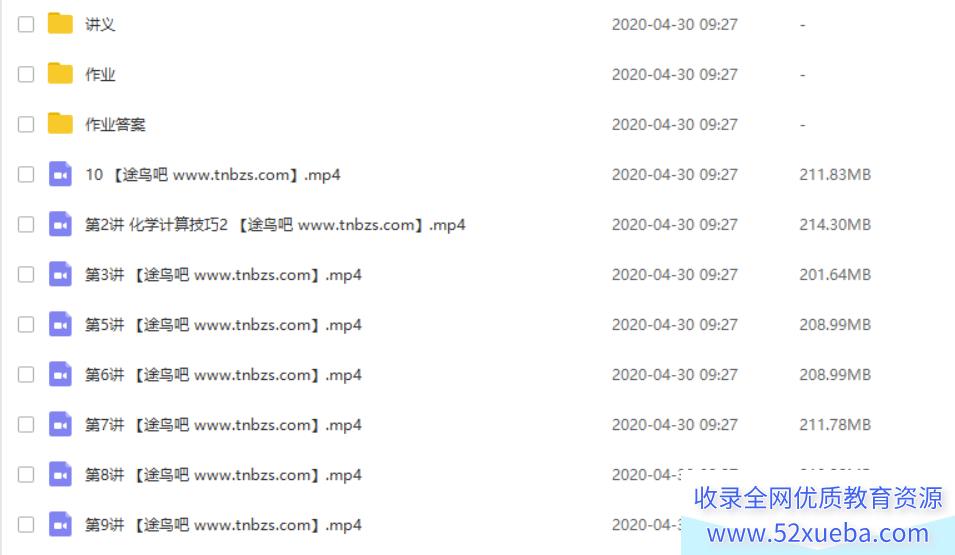Select checkbox for 作业答案 folder
The width and height of the screenshot is (955, 555).
(x=26, y=124)
